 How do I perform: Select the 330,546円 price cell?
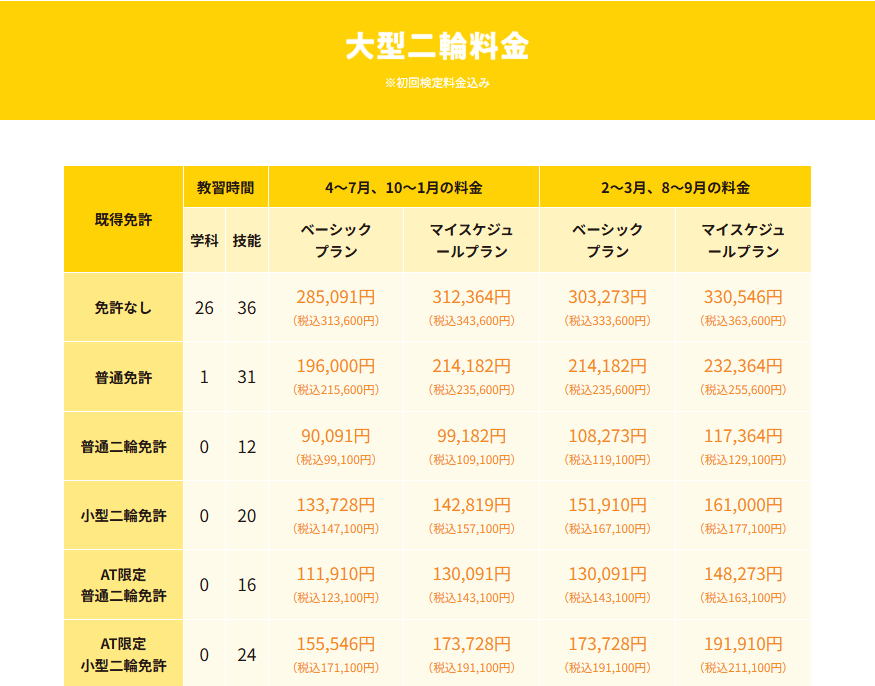click(743, 297)
